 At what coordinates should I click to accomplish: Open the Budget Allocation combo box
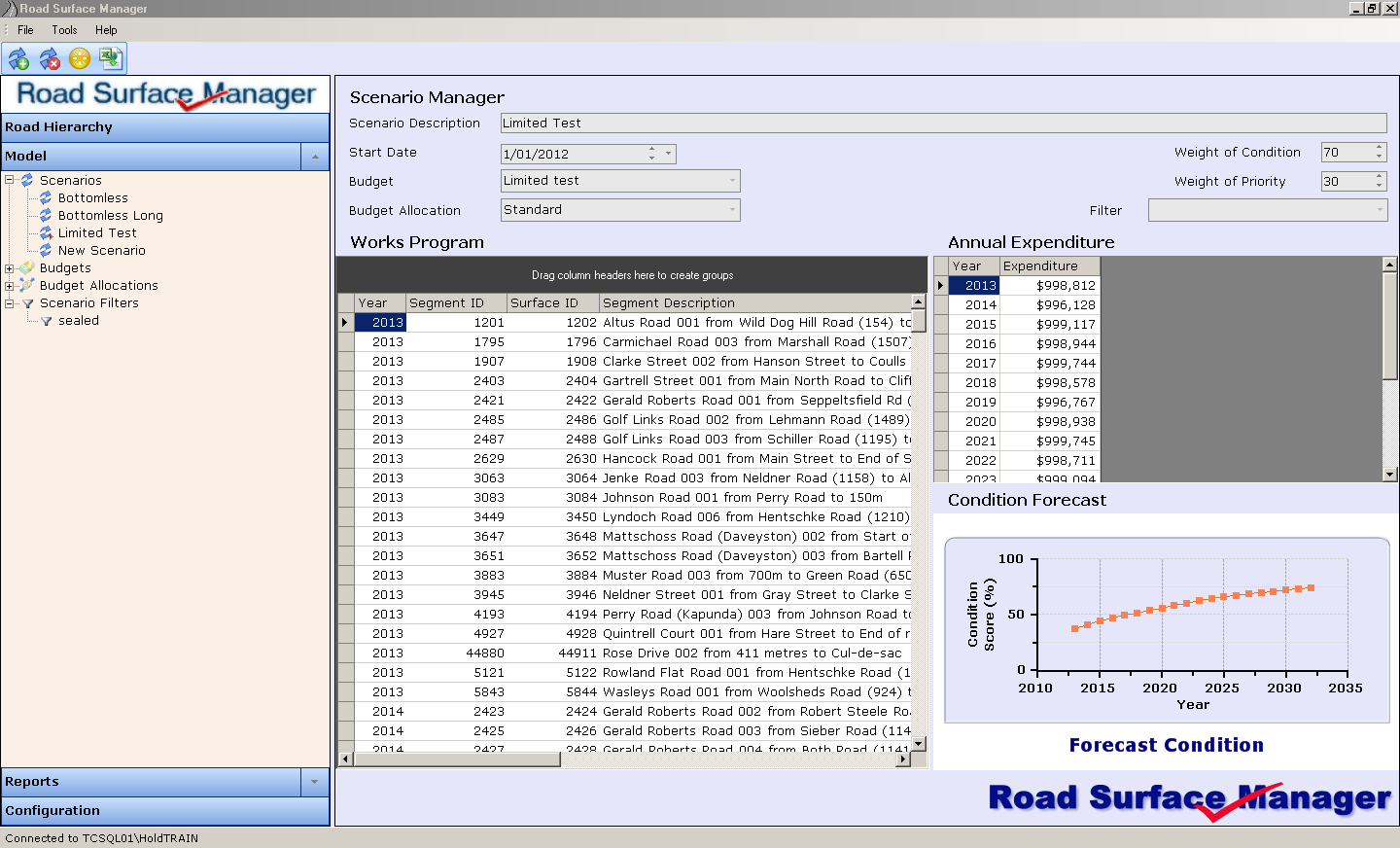point(620,210)
